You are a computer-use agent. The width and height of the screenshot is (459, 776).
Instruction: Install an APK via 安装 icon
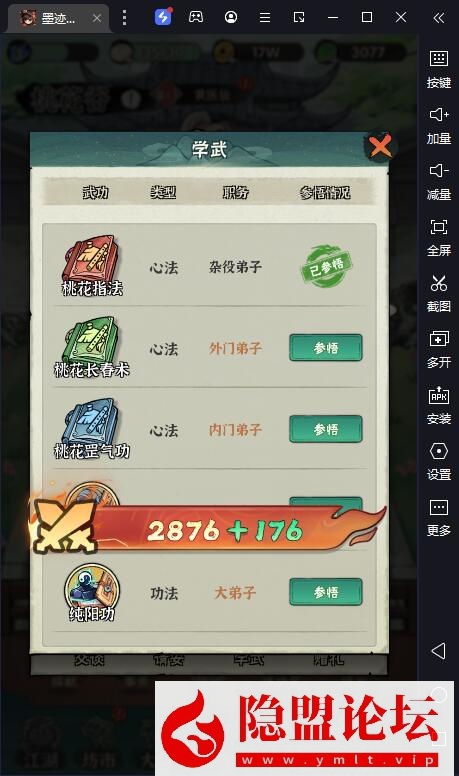click(x=439, y=406)
